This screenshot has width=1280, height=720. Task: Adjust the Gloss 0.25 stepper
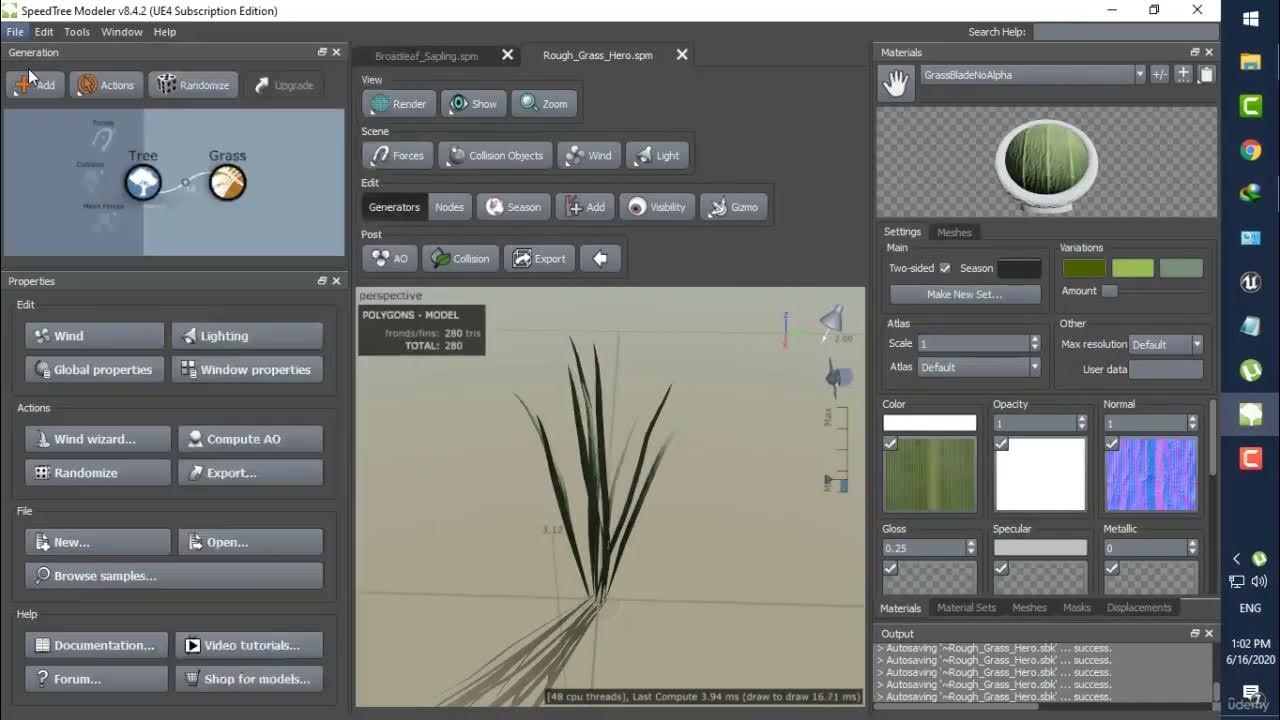[x=970, y=548]
